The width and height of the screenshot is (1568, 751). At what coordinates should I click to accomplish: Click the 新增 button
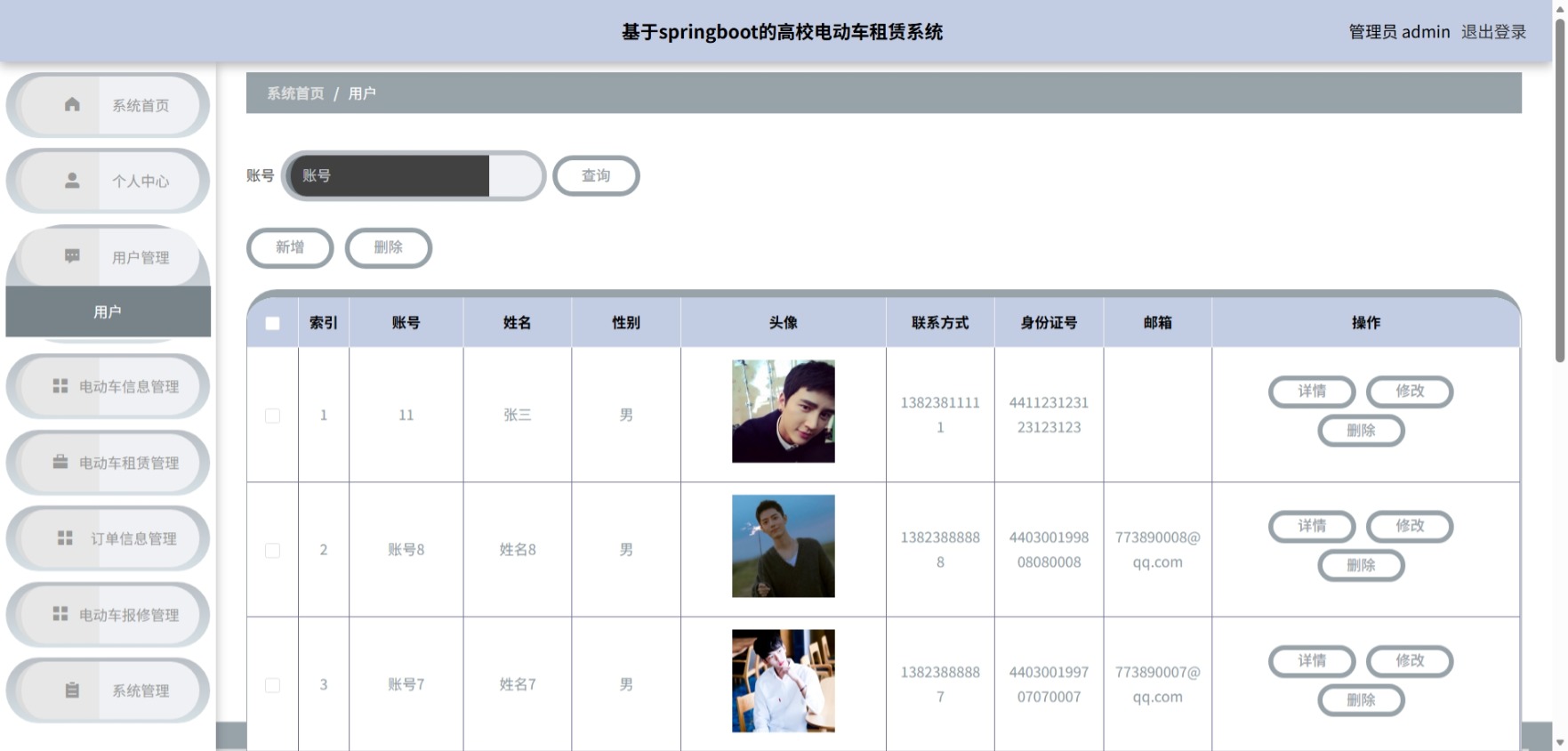pos(290,247)
